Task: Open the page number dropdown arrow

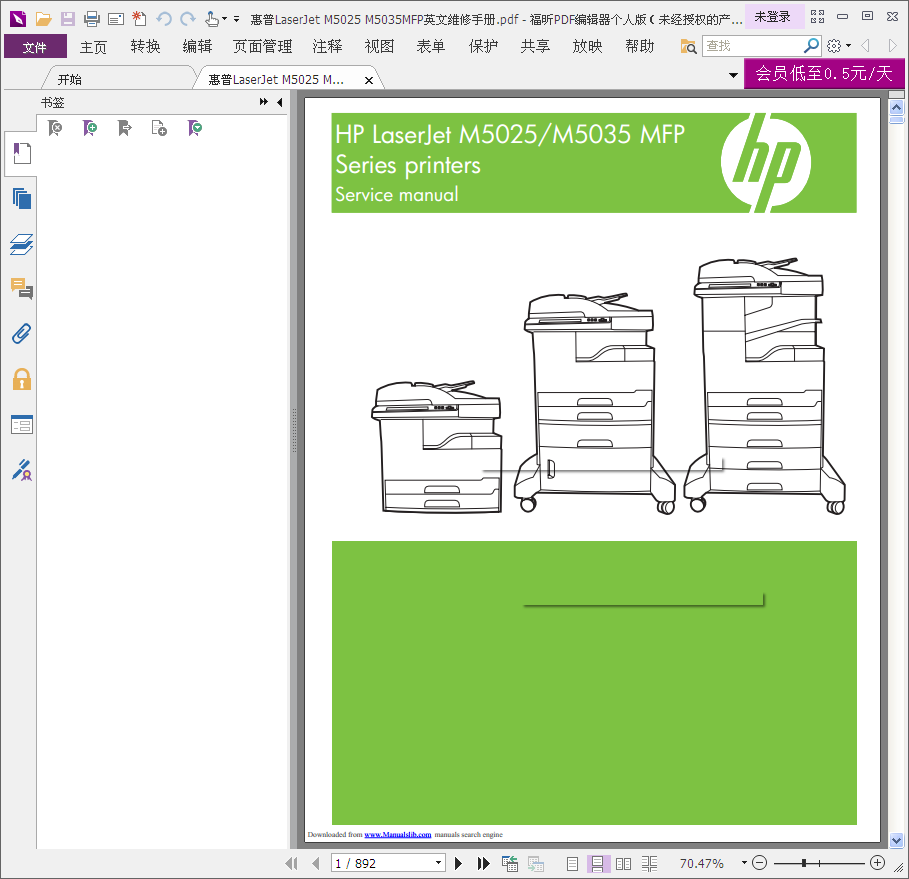Action: [x=439, y=863]
